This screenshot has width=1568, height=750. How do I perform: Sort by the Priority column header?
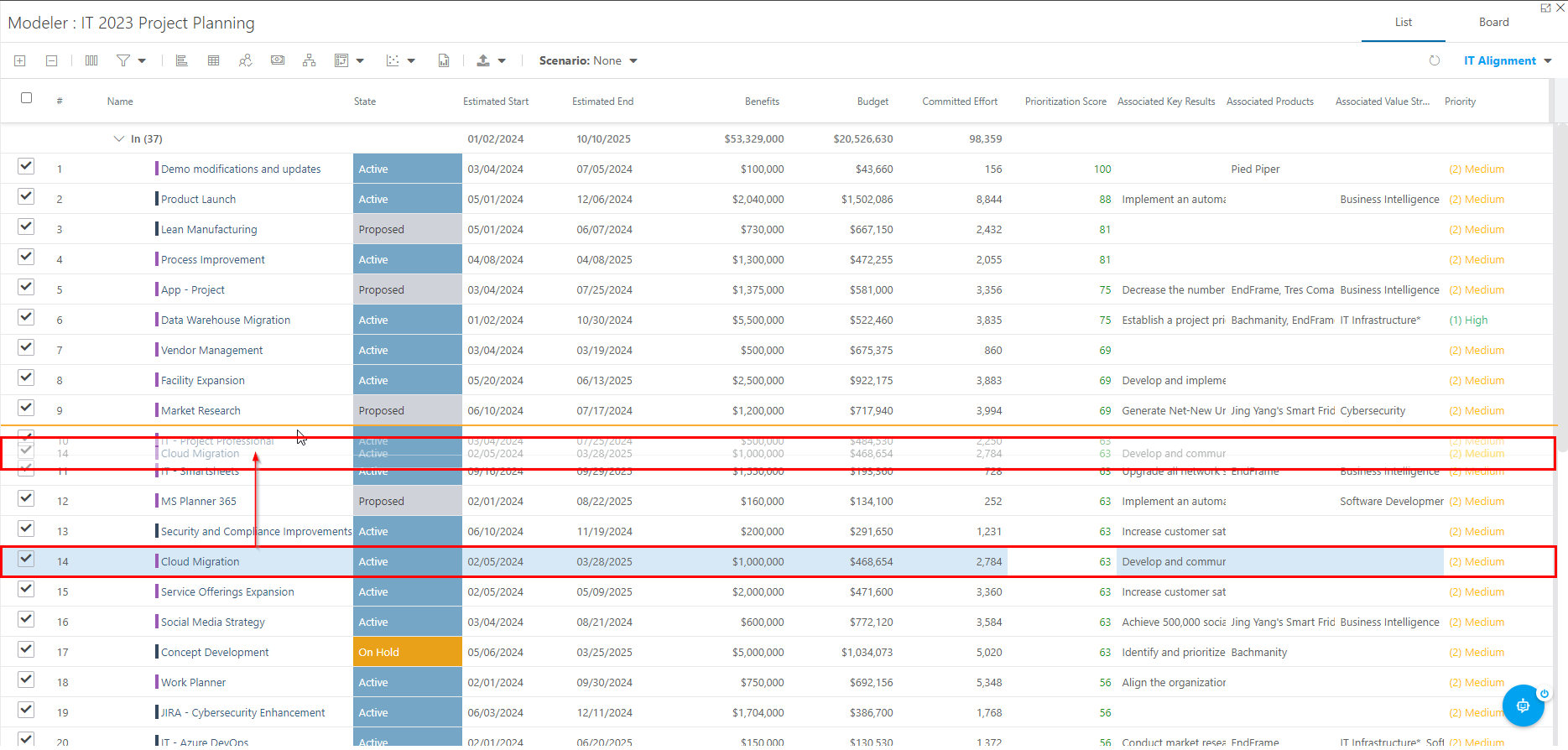pyautogui.click(x=1460, y=102)
